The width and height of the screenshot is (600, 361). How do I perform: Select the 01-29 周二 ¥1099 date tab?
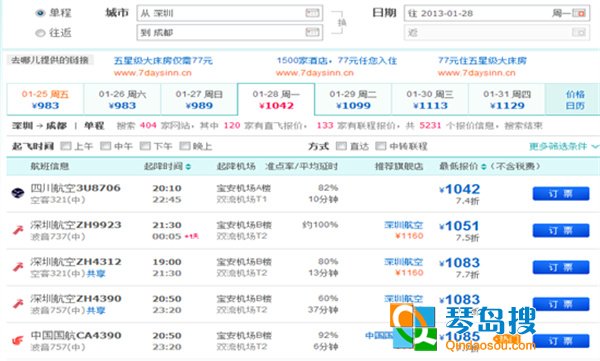pos(353,100)
